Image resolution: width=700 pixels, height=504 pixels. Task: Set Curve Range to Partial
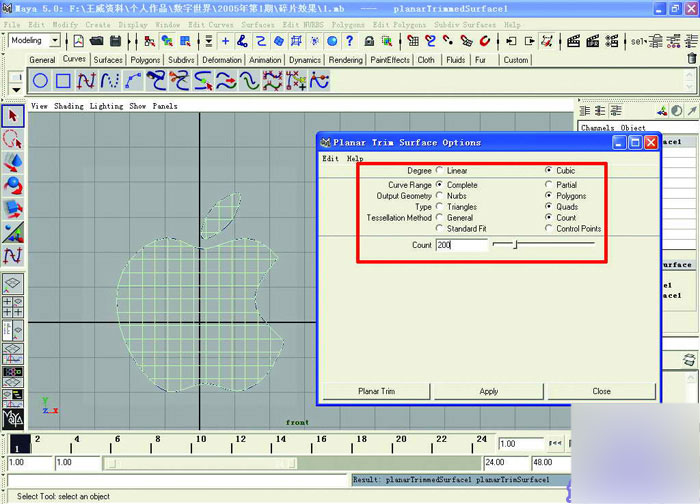tap(549, 185)
